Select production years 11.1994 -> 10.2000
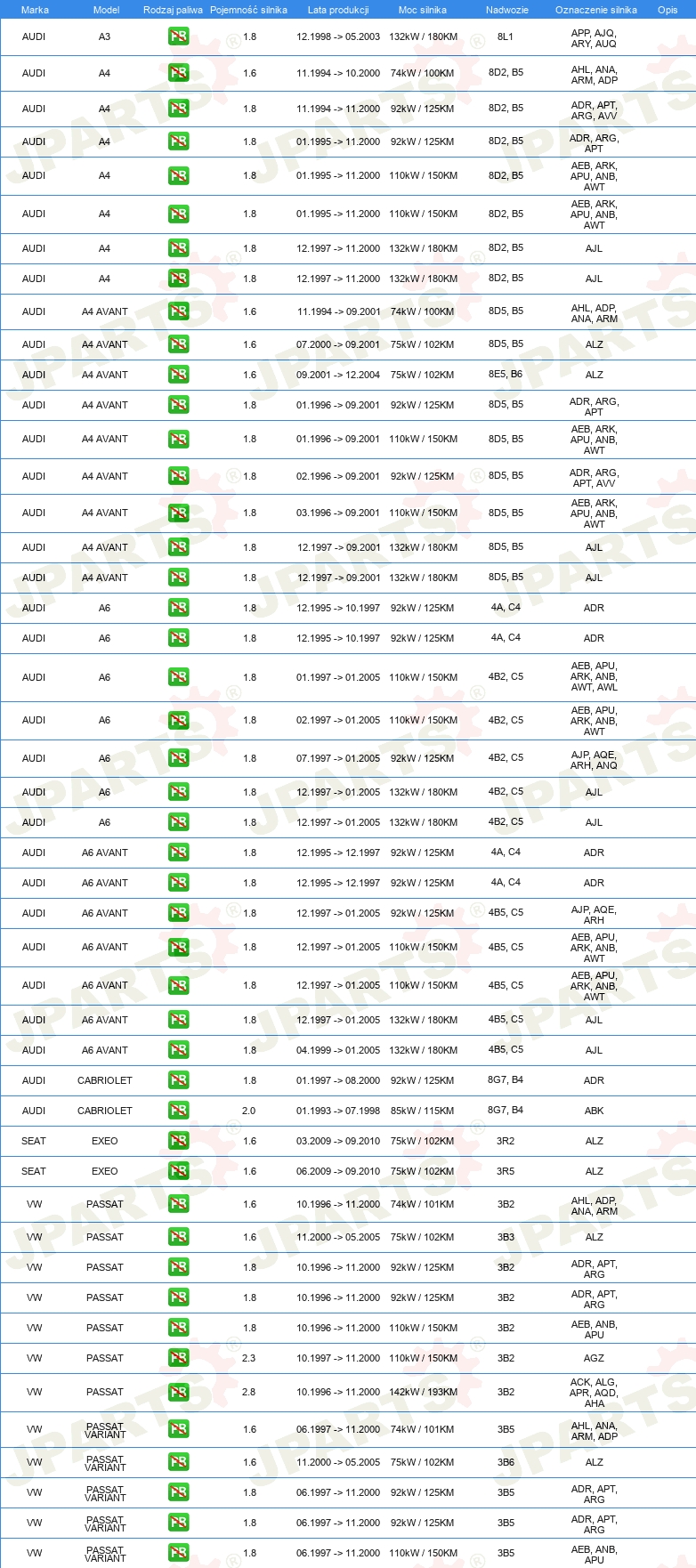Image resolution: width=696 pixels, height=1568 pixels. point(338,73)
